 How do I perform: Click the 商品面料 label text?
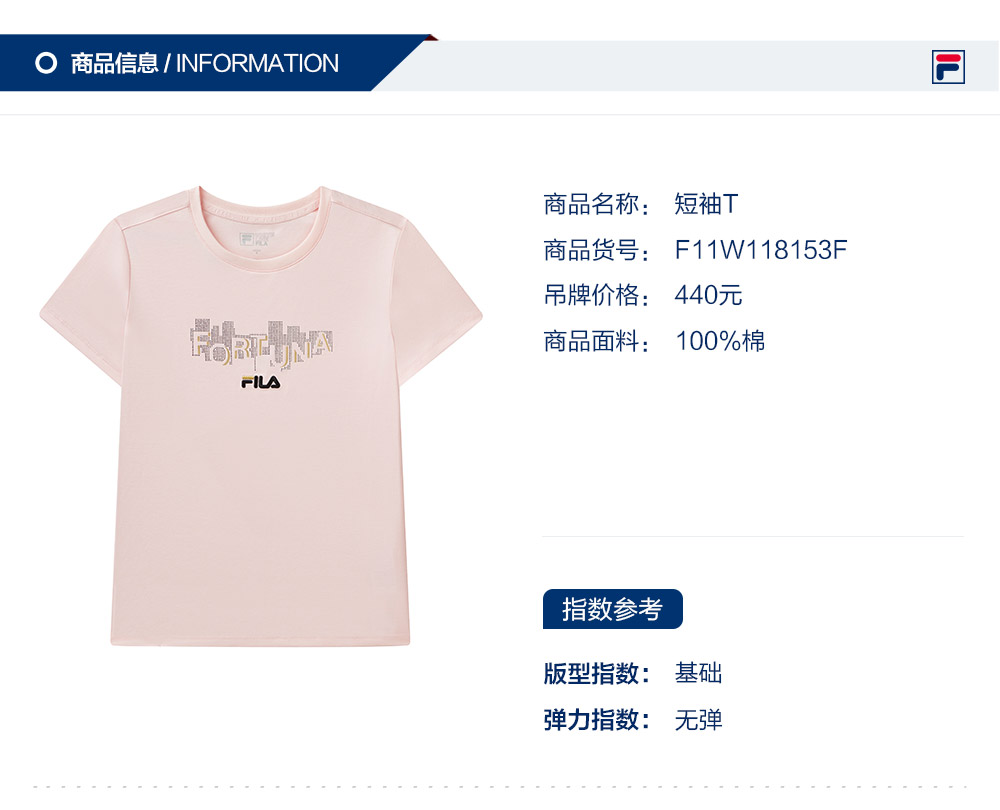point(597,341)
